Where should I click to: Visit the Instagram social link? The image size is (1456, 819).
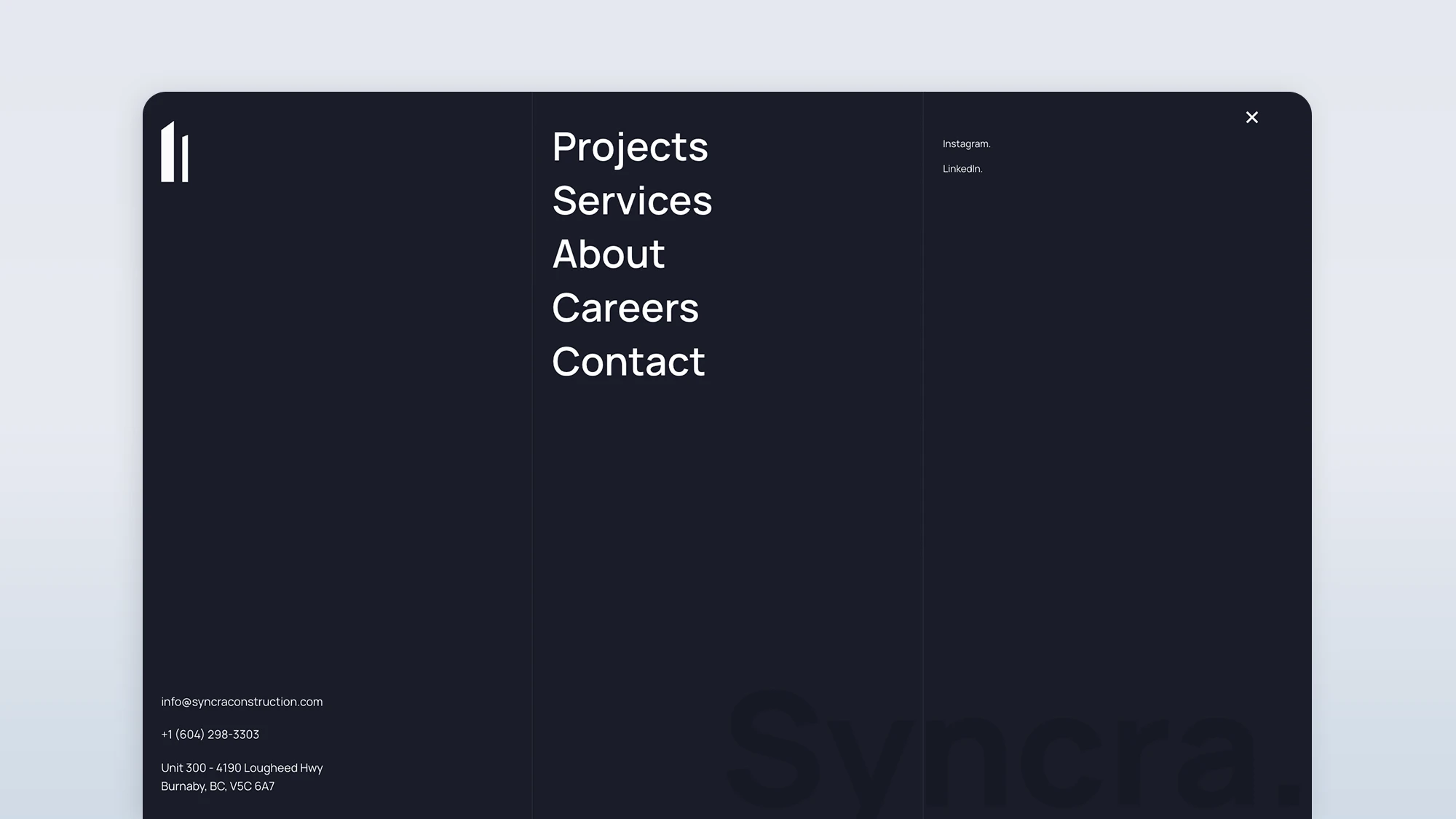click(966, 144)
